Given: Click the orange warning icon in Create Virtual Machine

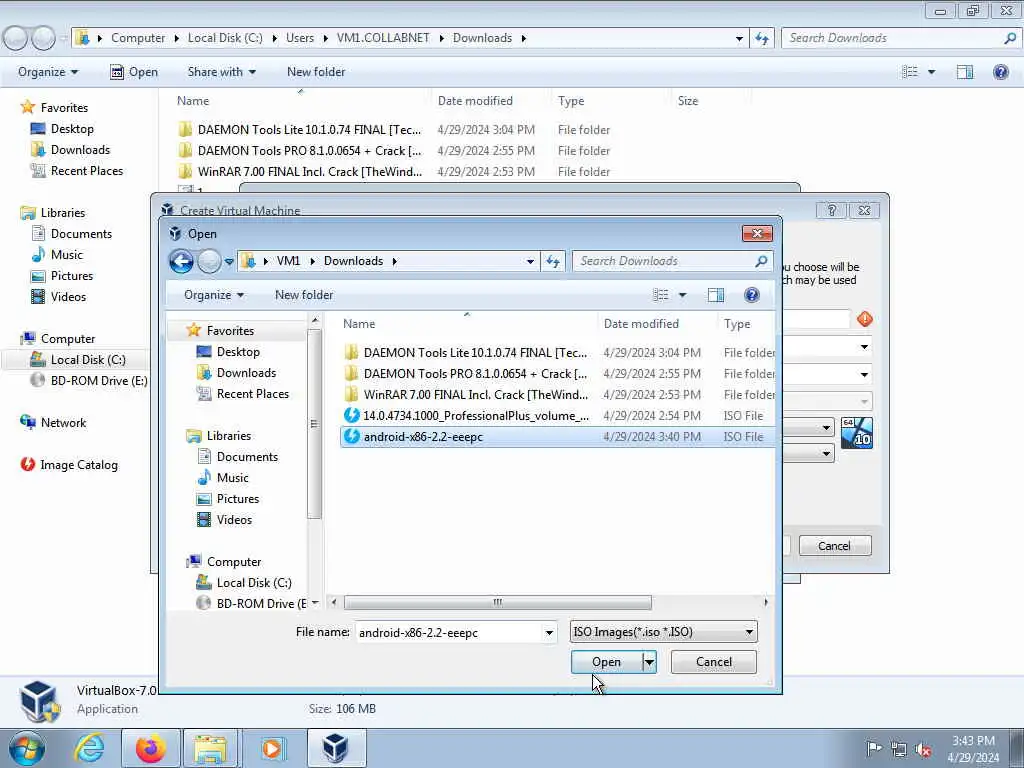Looking at the screenshot, I should [x=865, y=319].
